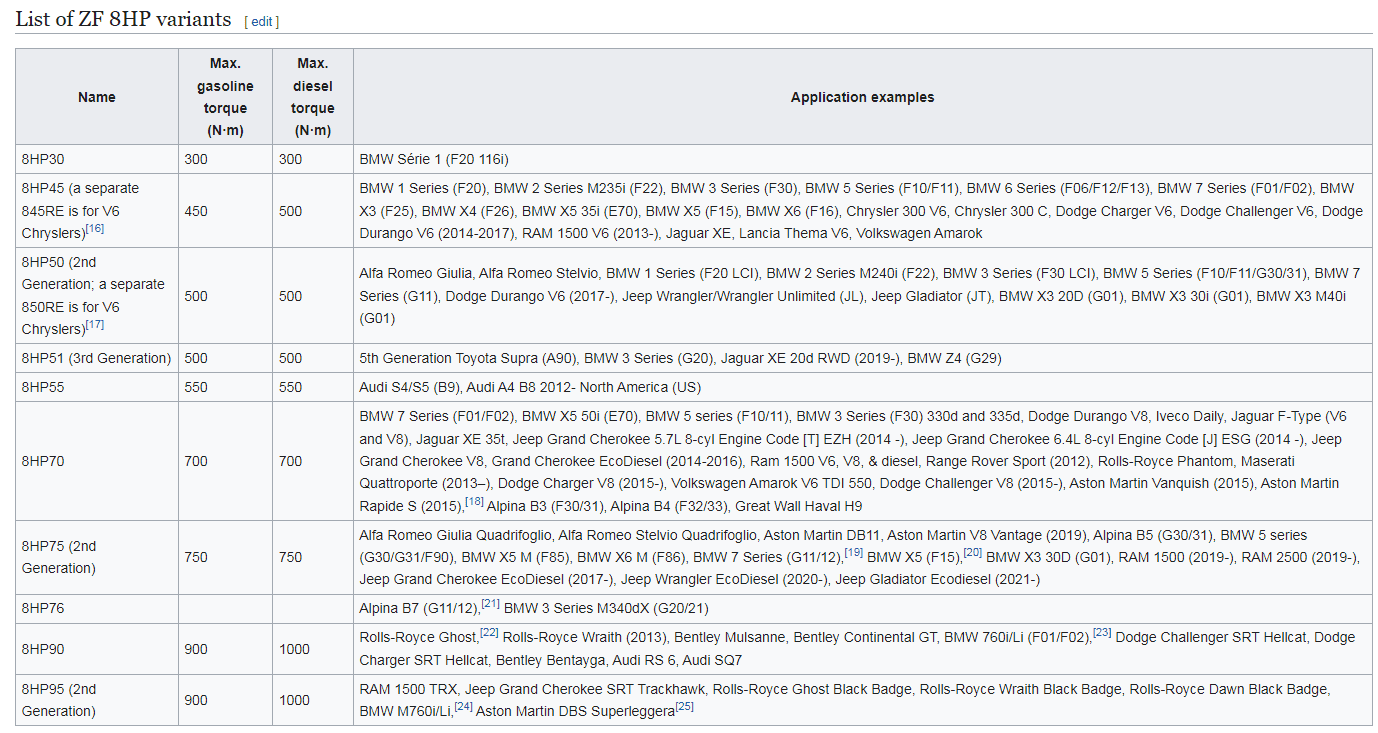Image resolution: width=1378 pixels, height=733 pixels.
Task: Open reference 16 next to 8HP45 name
Action: 95,228
